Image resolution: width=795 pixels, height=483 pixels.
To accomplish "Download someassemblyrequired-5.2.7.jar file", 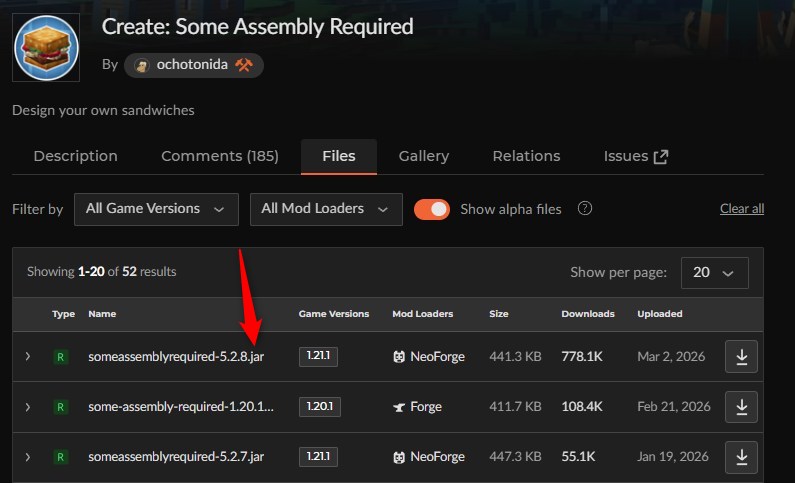I will [x=741, y=457].
